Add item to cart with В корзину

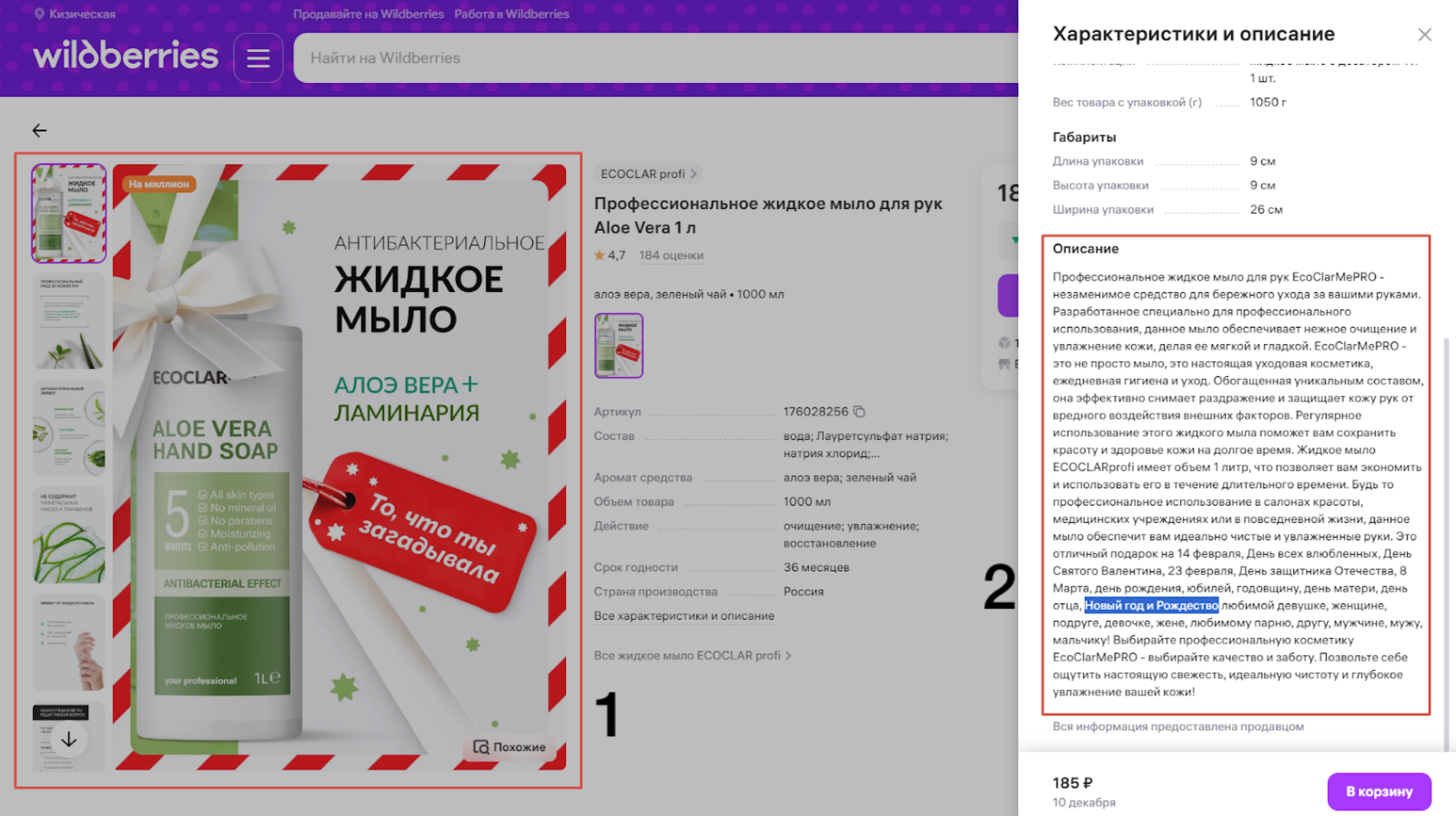[x=1379, y=790]
